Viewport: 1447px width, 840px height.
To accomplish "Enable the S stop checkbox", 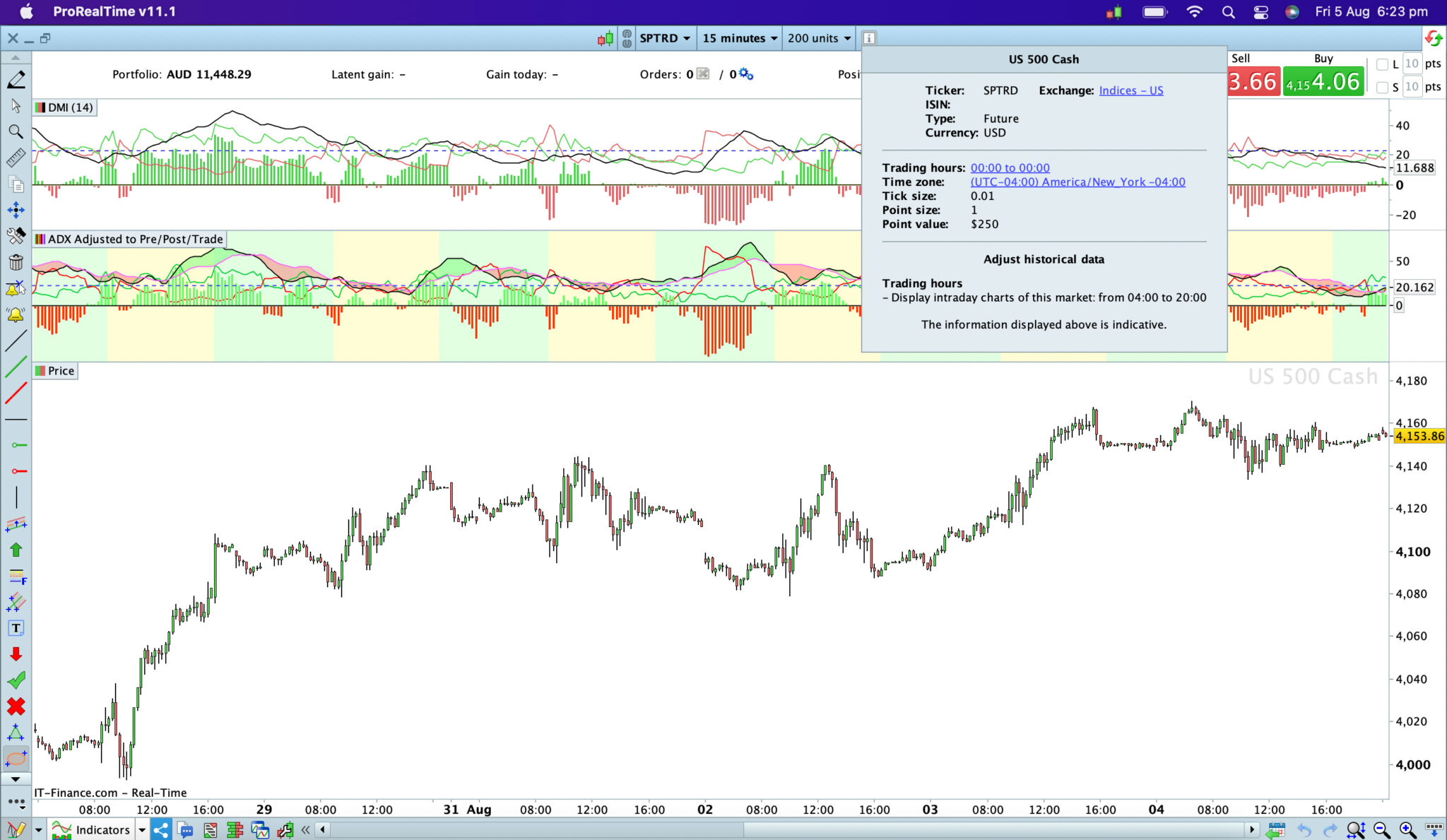I will [x=1383, y=88].
